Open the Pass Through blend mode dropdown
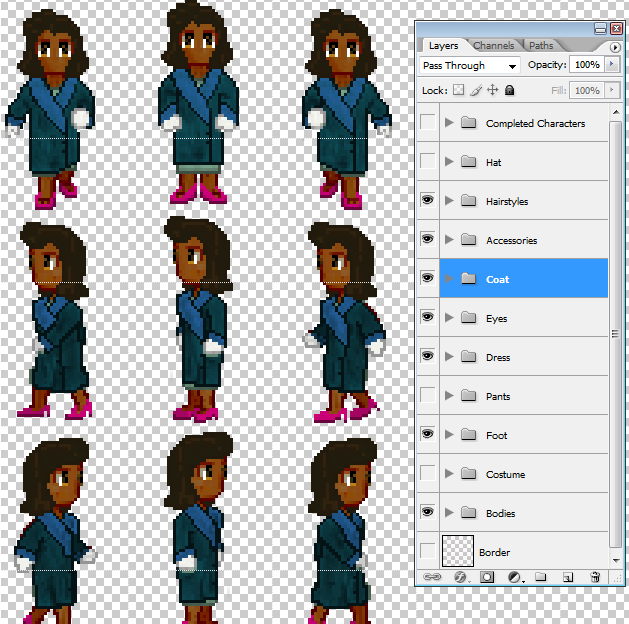629x624 pixels. 469,65
